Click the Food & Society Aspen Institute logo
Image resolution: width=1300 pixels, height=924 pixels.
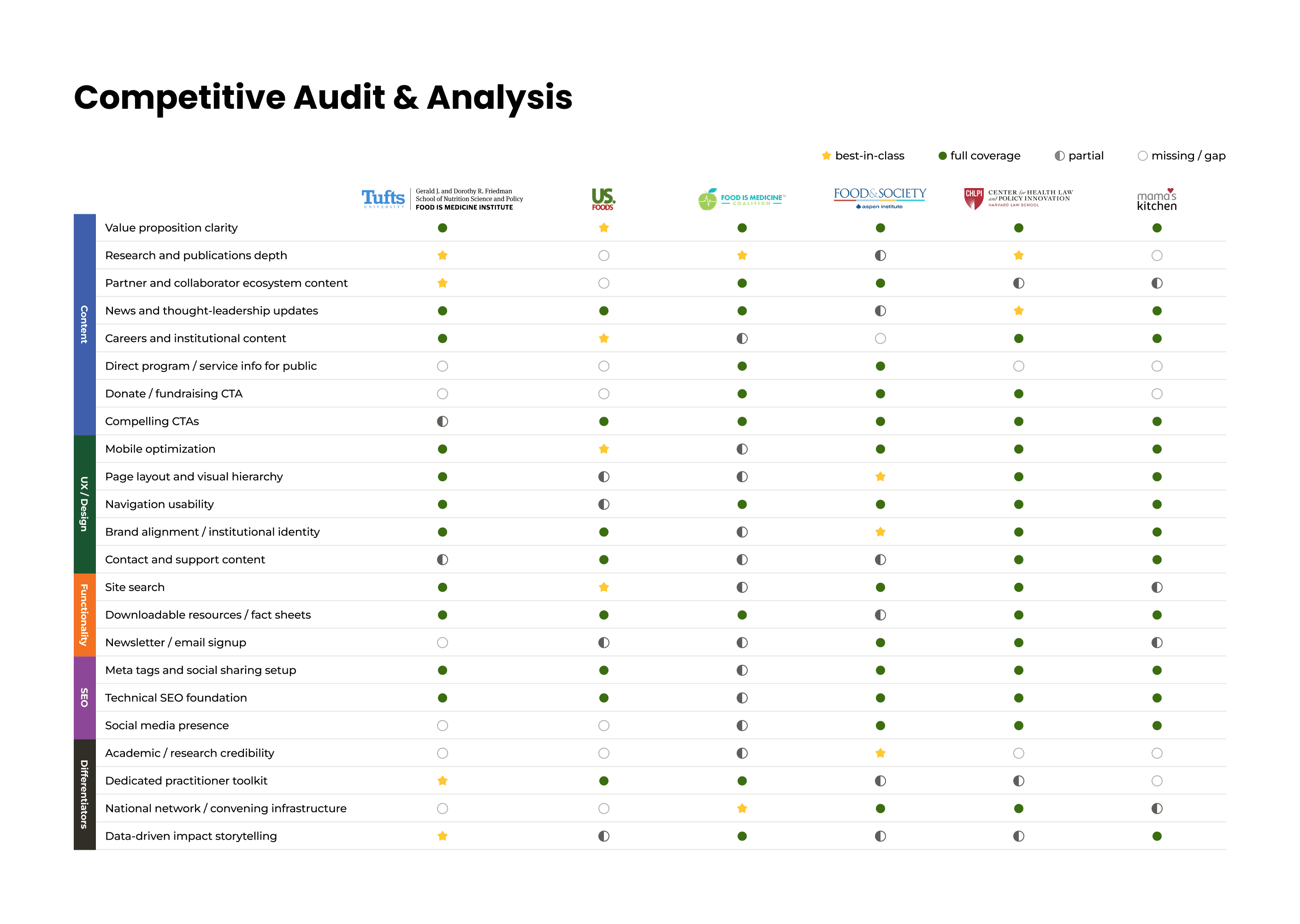click(880, 199)
